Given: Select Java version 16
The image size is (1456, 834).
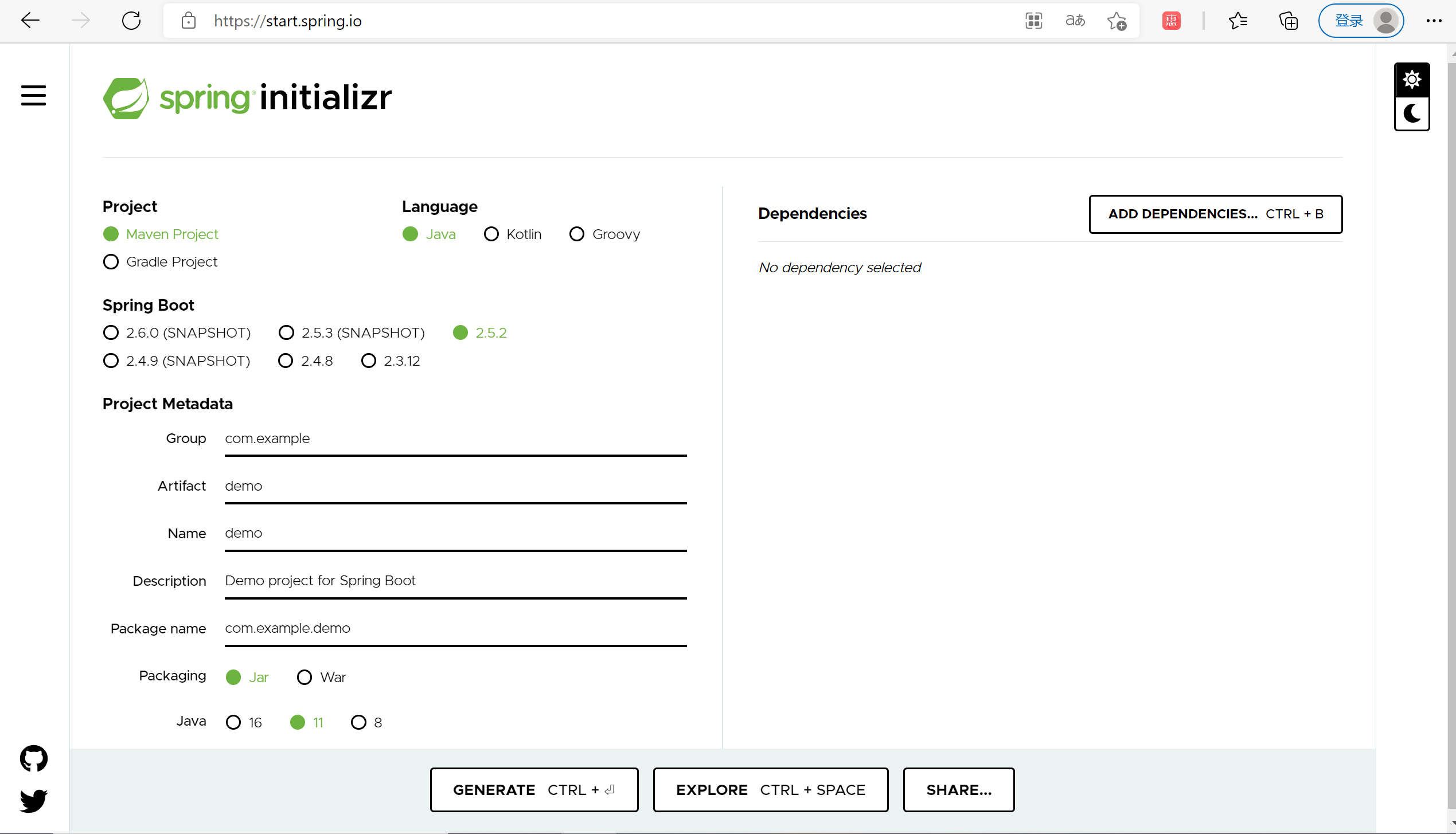Looking at the screenshot, I should (233, 722).
